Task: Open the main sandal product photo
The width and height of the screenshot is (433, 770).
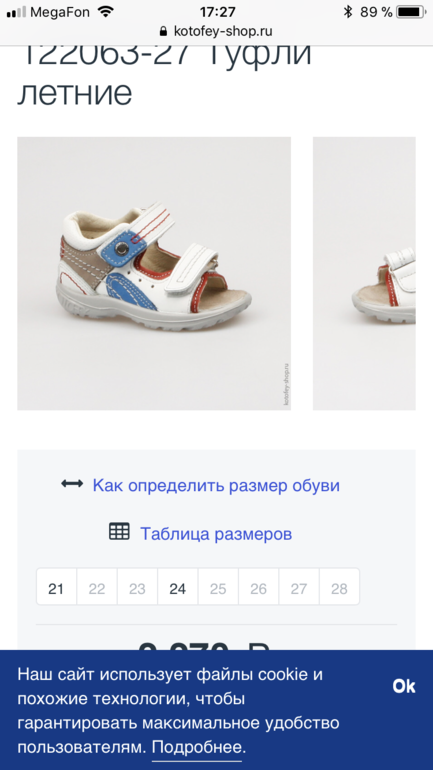Action: [x=154, y=274]
